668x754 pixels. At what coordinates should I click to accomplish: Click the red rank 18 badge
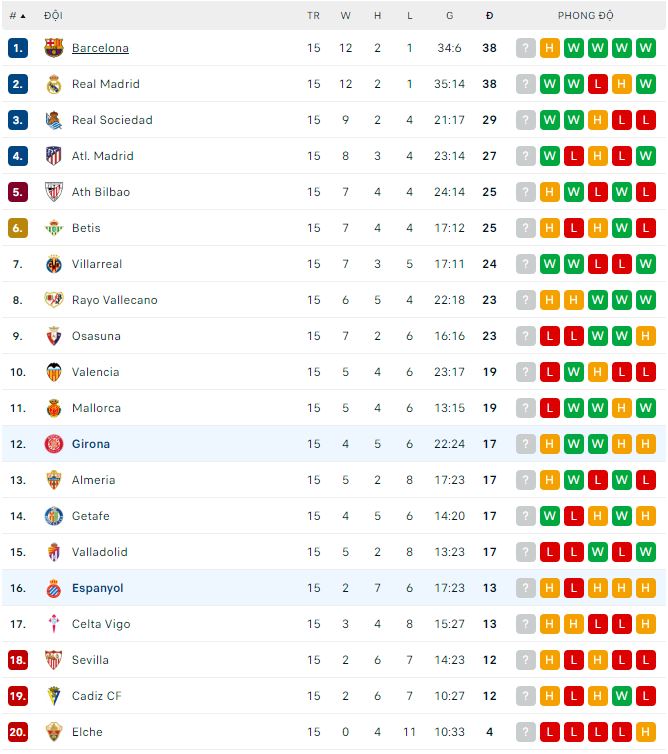(17, 660)
